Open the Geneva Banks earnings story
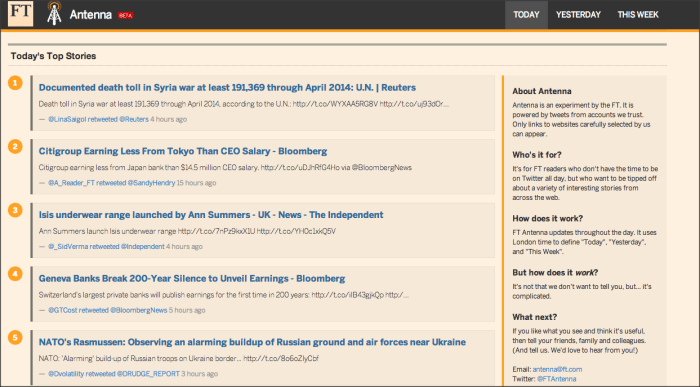The width and height of the screenshot is (700, 387). coord(192,279)
